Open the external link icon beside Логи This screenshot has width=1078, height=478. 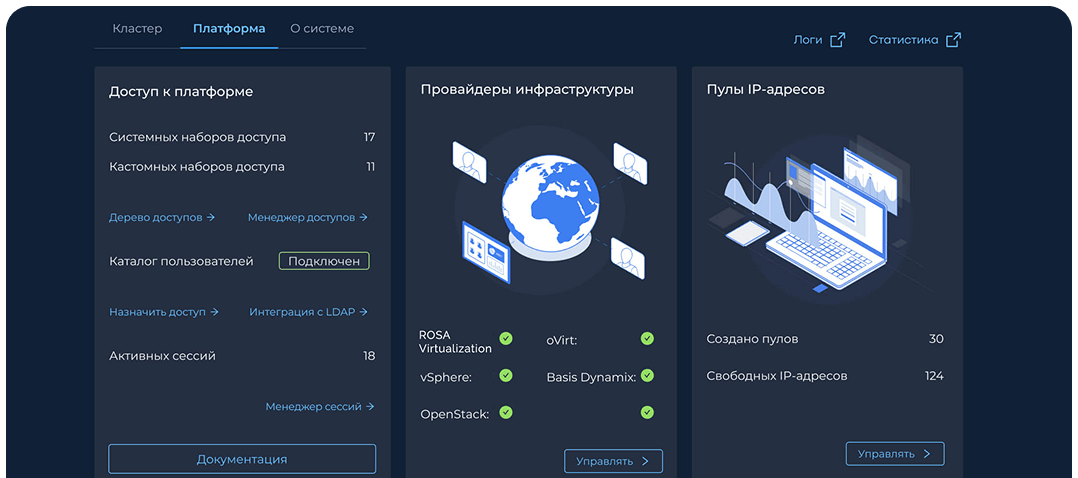tap(837, 40)
